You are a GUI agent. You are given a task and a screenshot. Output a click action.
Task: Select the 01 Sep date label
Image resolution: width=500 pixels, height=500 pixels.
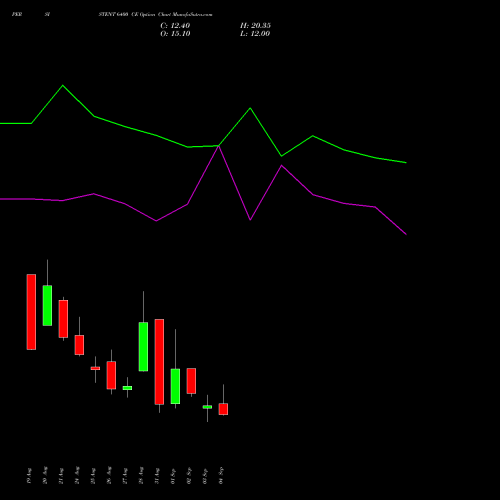(173, 476)
